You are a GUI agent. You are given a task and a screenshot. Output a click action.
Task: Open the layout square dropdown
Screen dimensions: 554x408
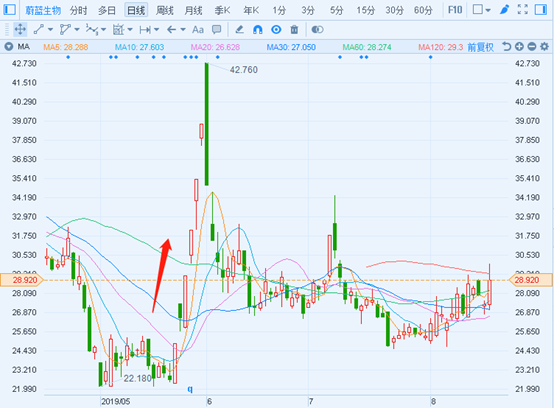[481, 10]
